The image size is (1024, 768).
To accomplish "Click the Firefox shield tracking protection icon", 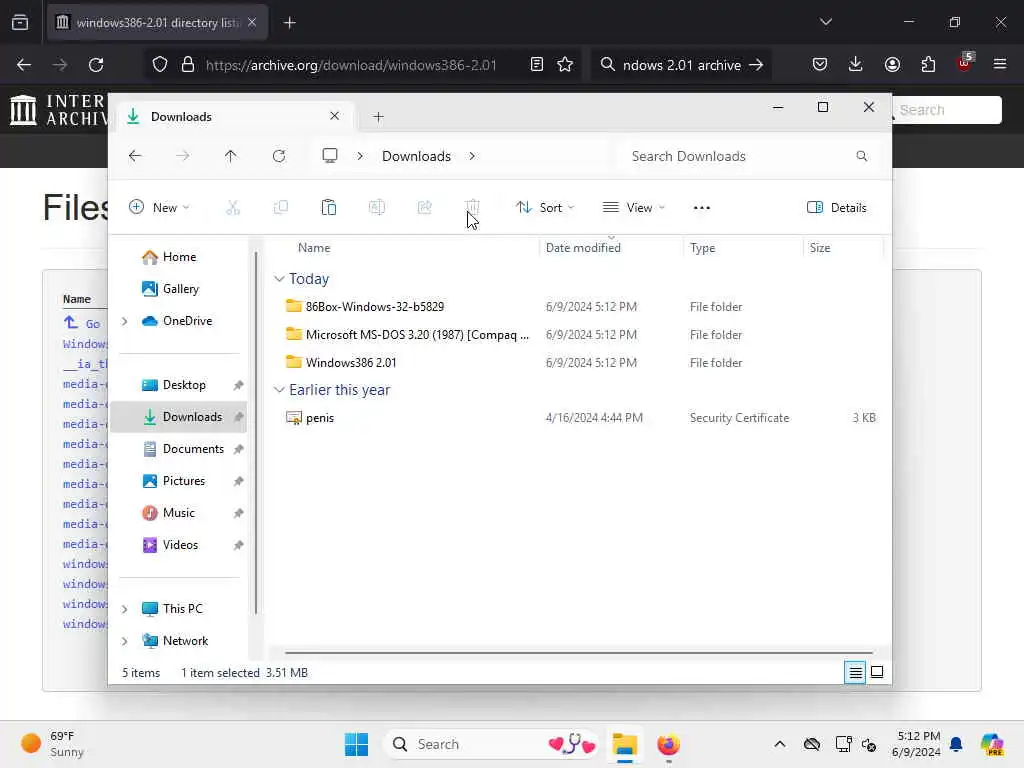I will click(160, 65).
